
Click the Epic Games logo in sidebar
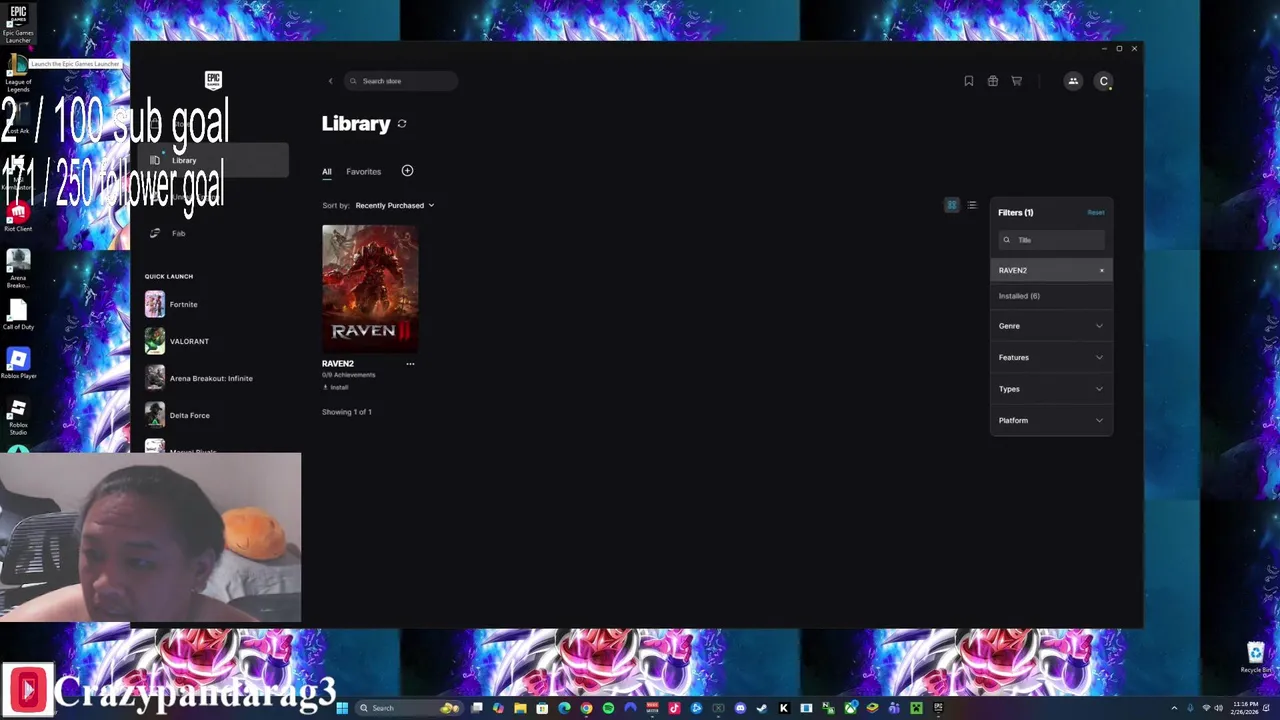[213, 80]
